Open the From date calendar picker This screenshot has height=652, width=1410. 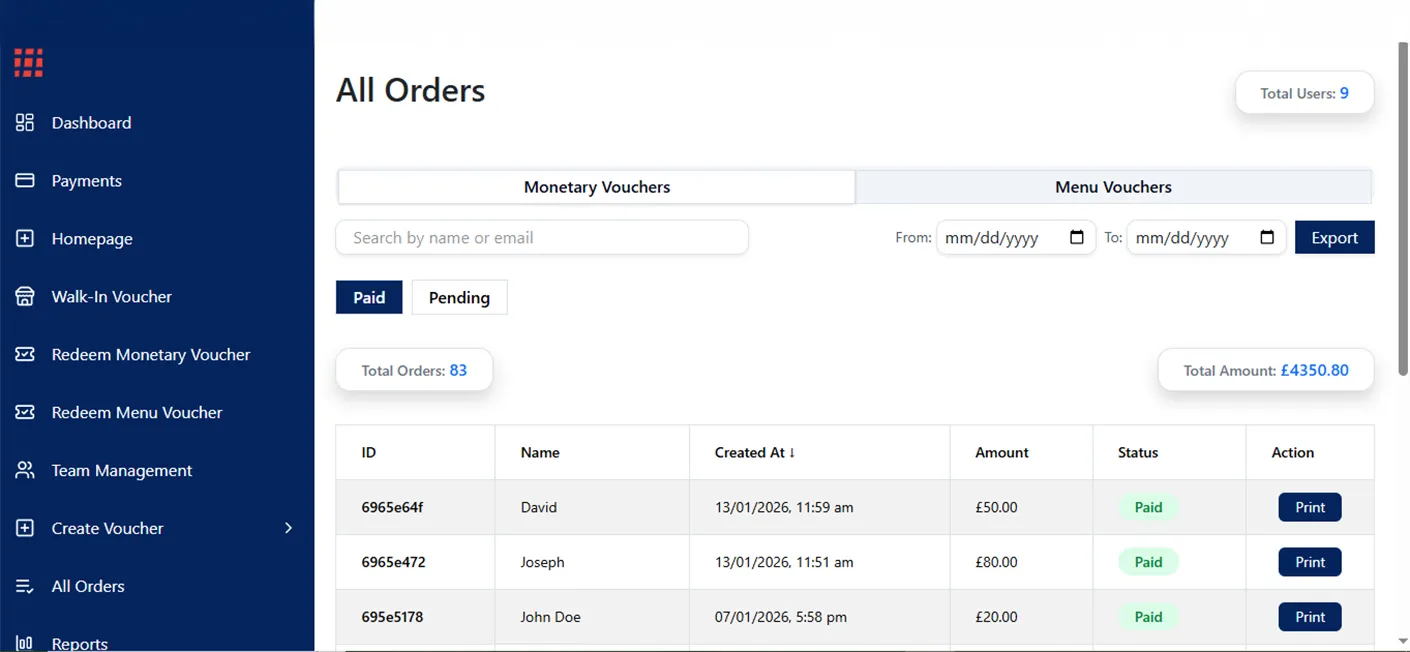click(x=1077, y=238)
